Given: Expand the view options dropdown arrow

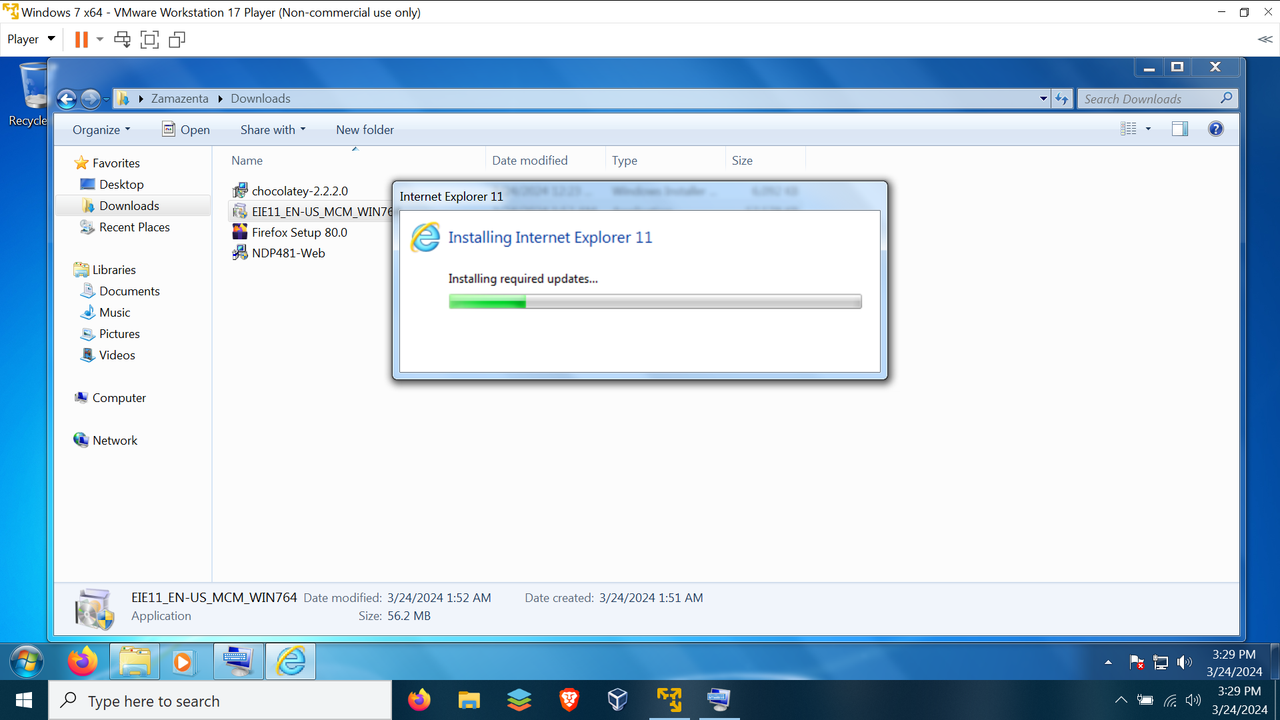Looking at the screenshot, I should [1148, 129].
